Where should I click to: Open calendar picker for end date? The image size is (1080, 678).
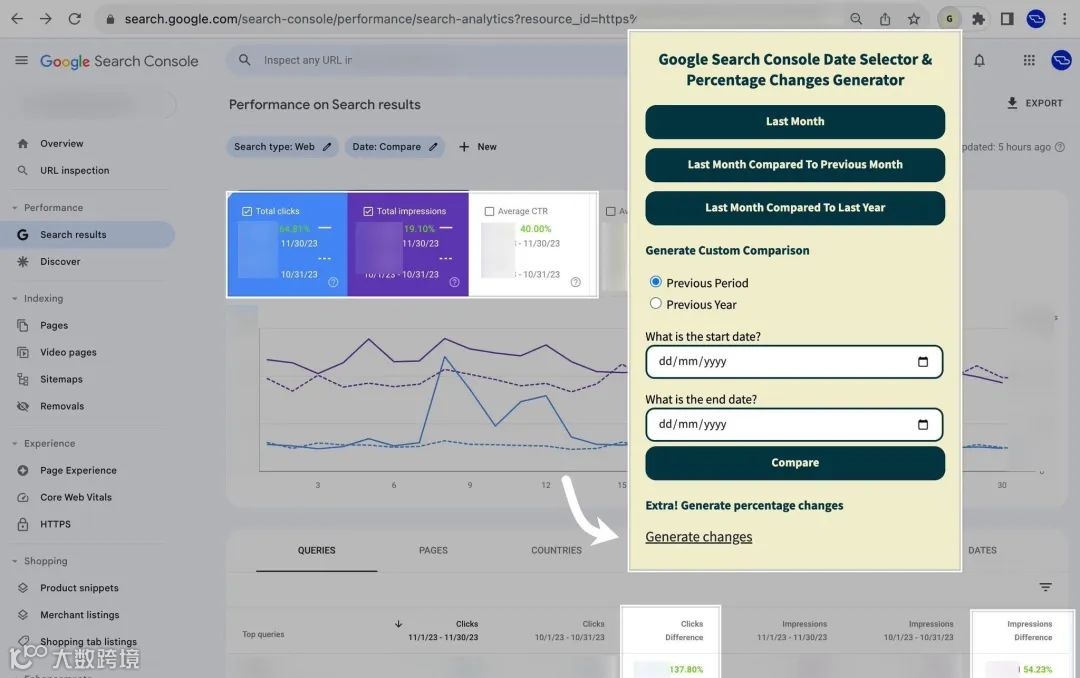(x=923, y=424)
